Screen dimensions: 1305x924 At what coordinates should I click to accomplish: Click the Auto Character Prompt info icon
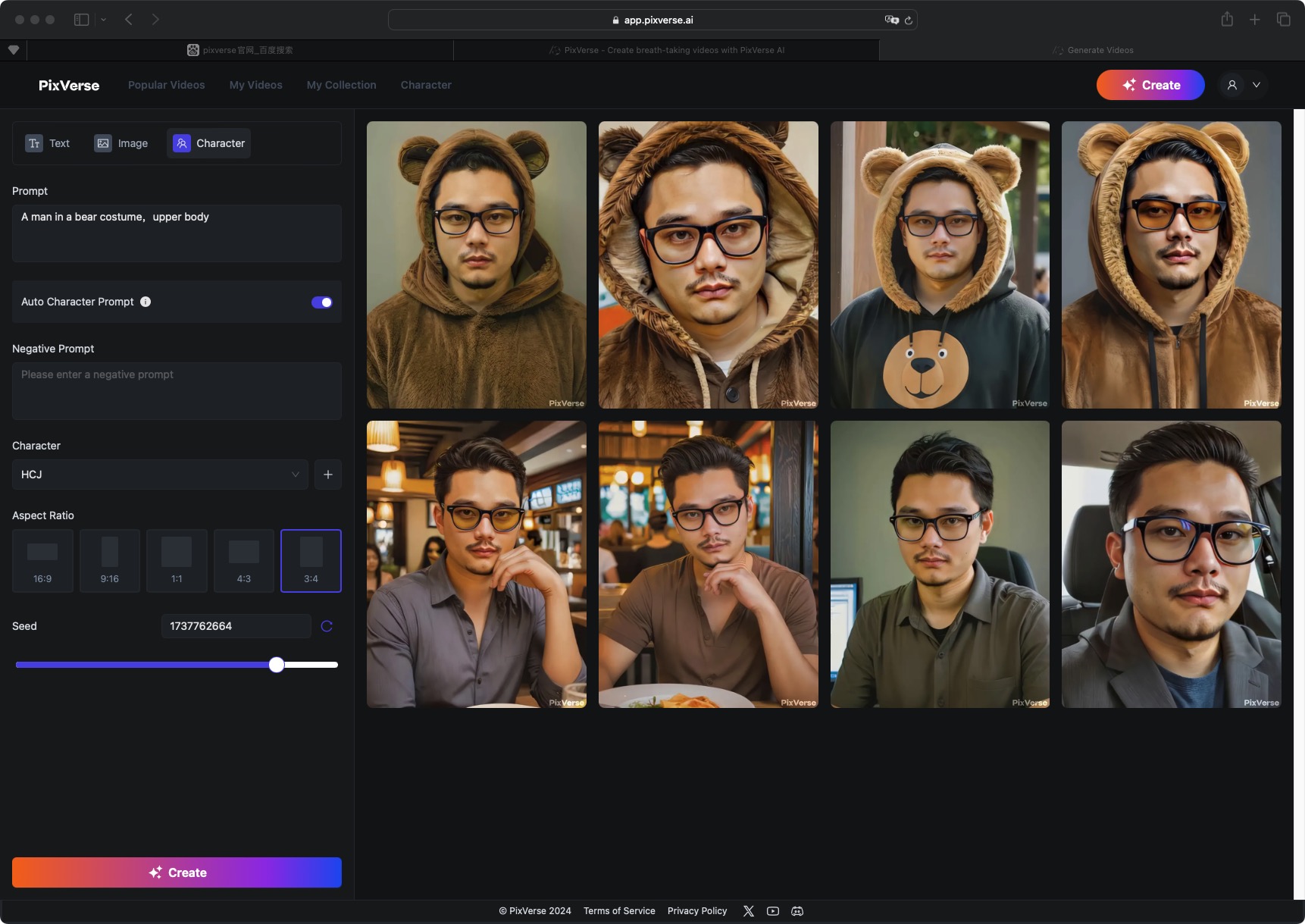pos(146,302)
